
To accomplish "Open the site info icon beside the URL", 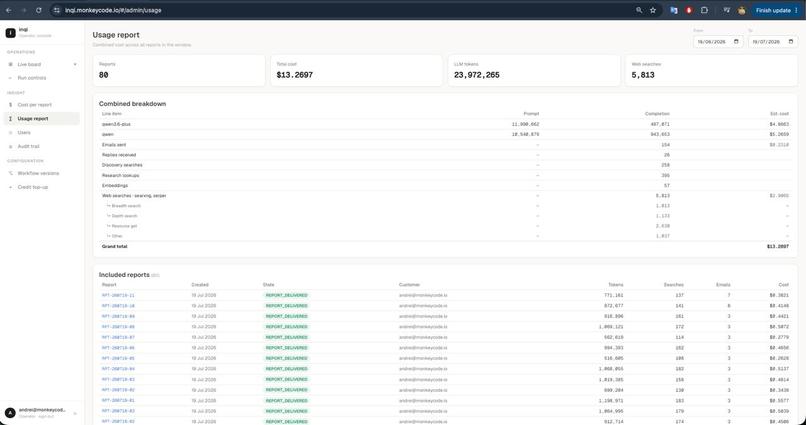I will point(57,10).
